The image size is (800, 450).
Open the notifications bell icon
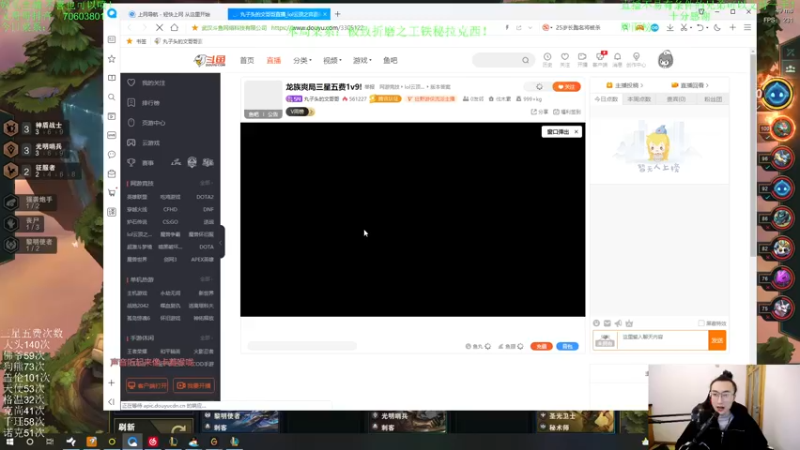point(617,59)
